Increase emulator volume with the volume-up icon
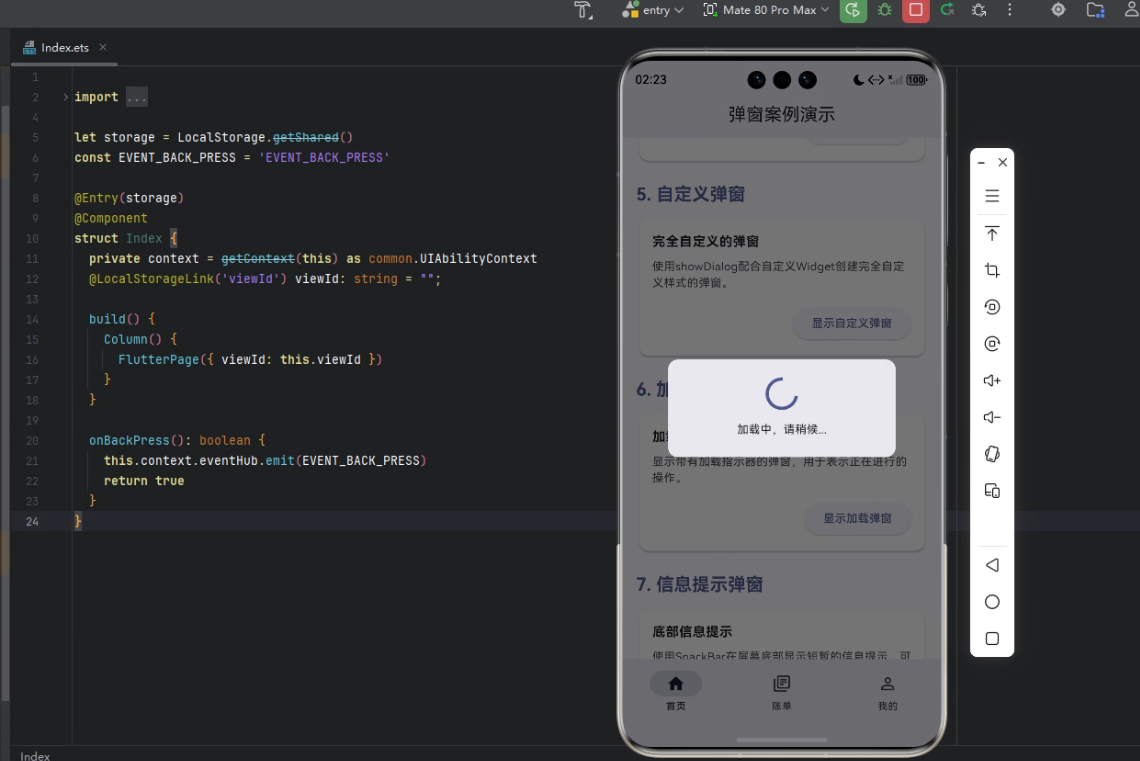1140x761 pixels. pyautogui.click(x=992, y=380)
